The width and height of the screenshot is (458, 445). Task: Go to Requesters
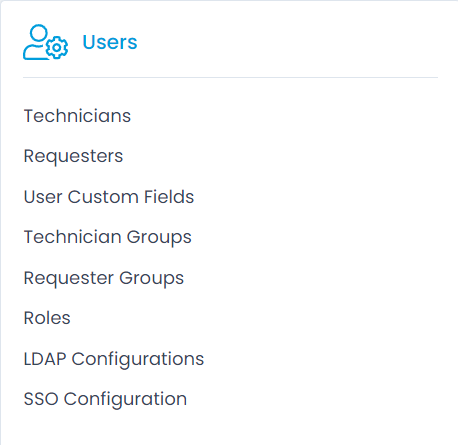(73, 156)
